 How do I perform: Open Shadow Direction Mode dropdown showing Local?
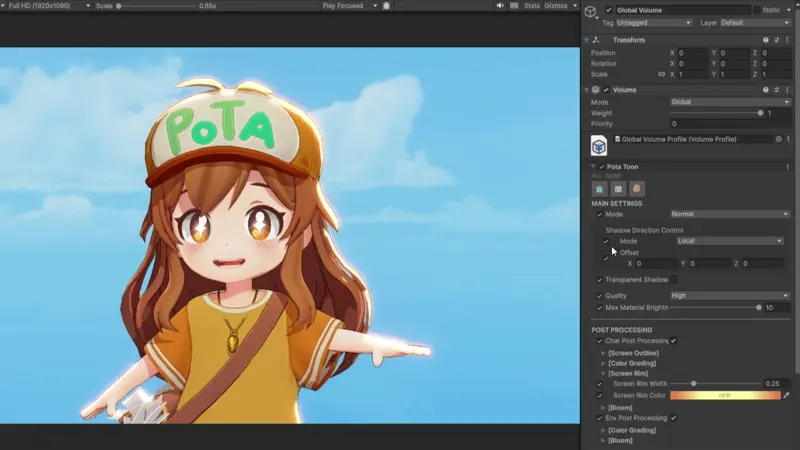(730, 241)
